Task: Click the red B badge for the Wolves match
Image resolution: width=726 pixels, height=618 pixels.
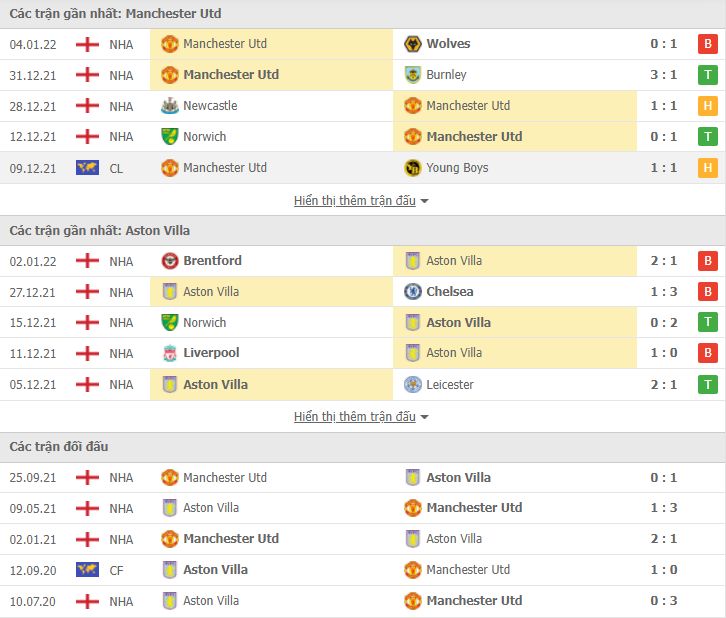Action: 707,44
